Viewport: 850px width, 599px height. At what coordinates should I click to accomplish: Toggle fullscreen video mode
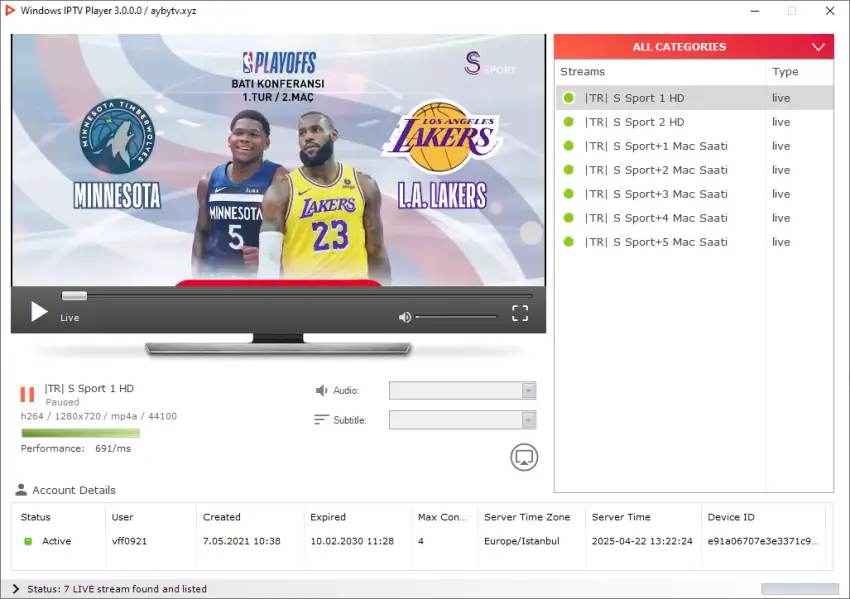coord(520,313)
